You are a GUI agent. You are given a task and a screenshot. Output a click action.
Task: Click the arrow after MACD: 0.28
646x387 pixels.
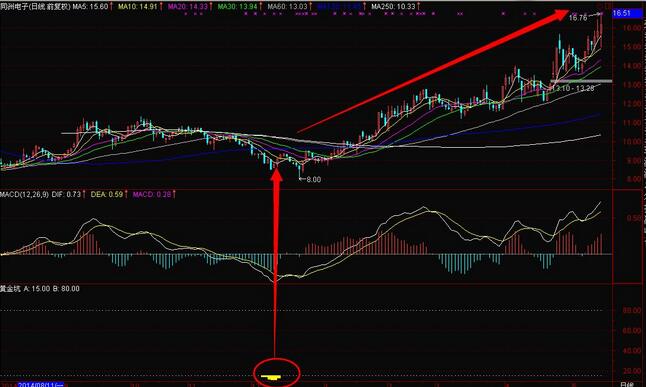coord(174,194)
